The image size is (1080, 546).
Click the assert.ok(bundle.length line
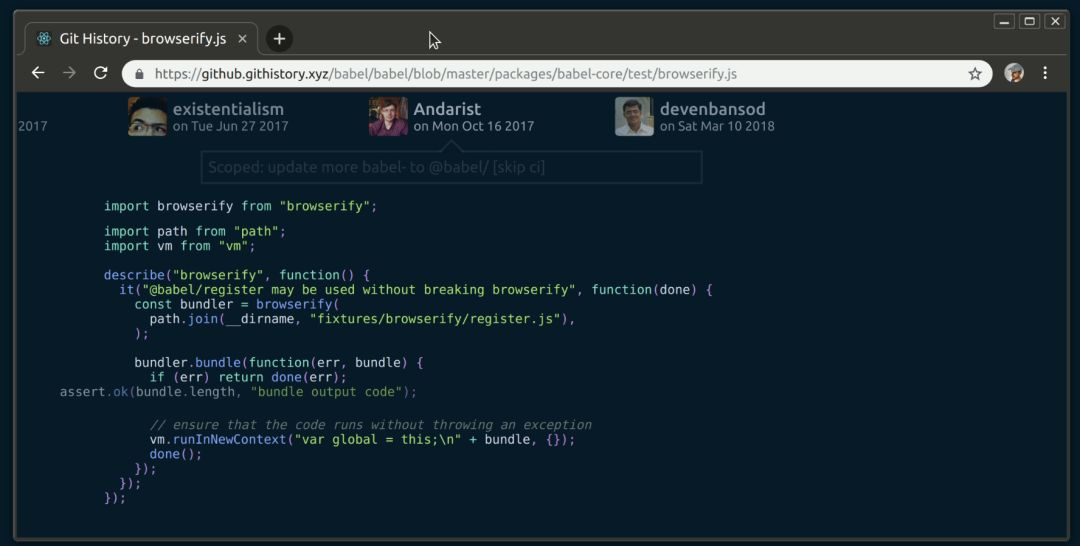point(238,392)
